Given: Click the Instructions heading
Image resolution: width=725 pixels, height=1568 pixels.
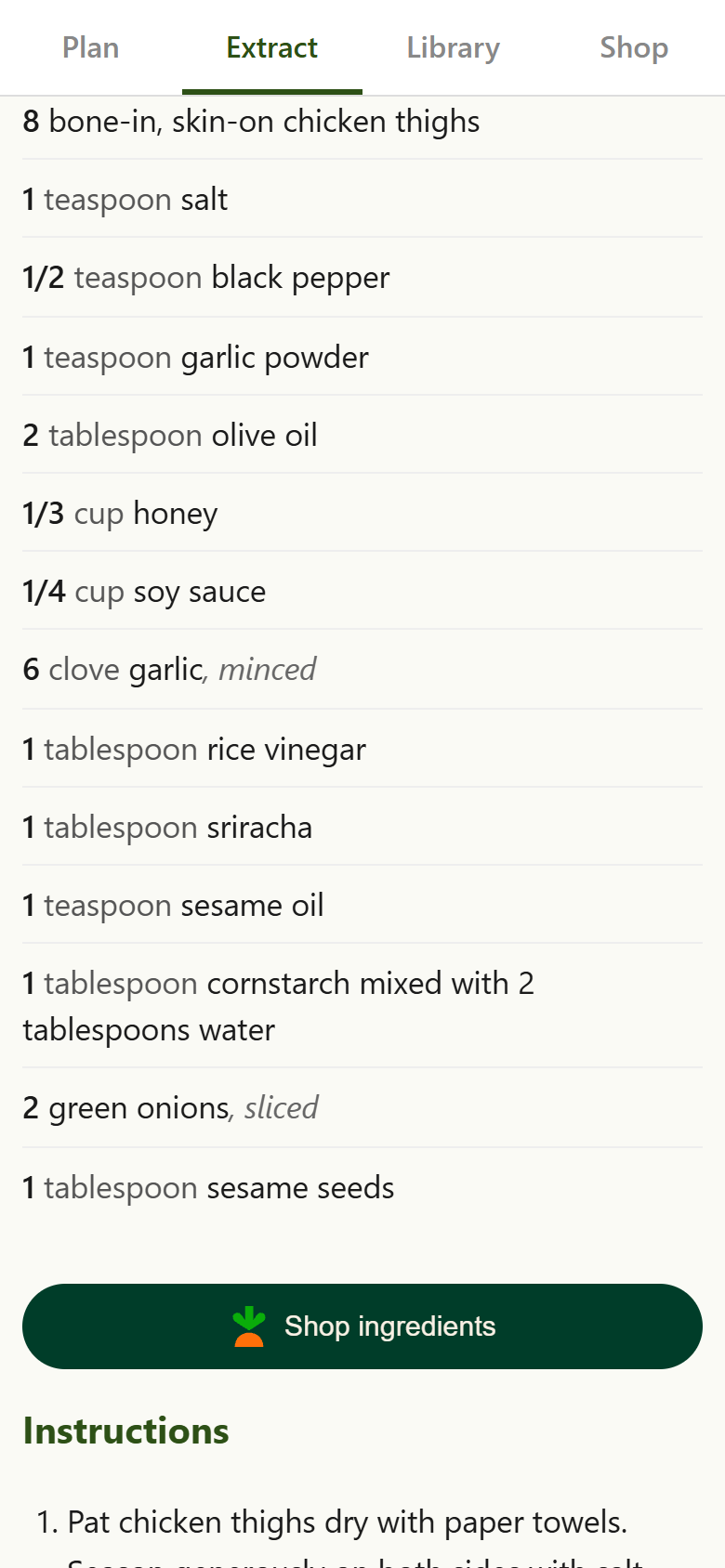Looking at the screenshot, I should click(126, 1431).
